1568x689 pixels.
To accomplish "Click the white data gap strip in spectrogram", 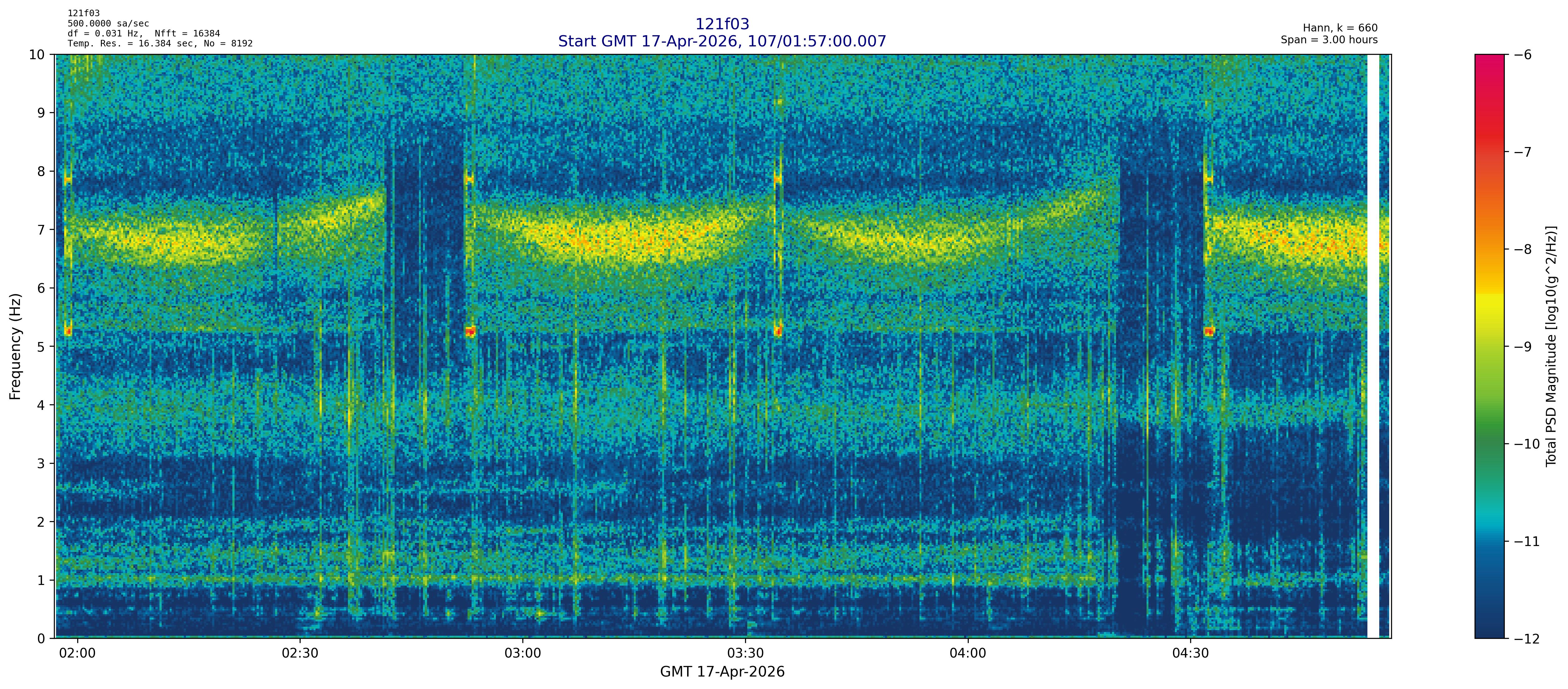I will pos(1373,346).
